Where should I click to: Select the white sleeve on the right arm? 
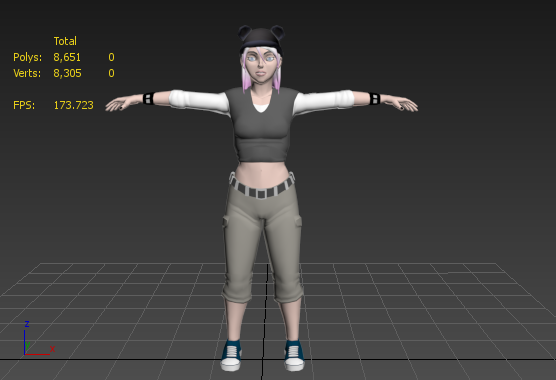[x=324, y=100]
